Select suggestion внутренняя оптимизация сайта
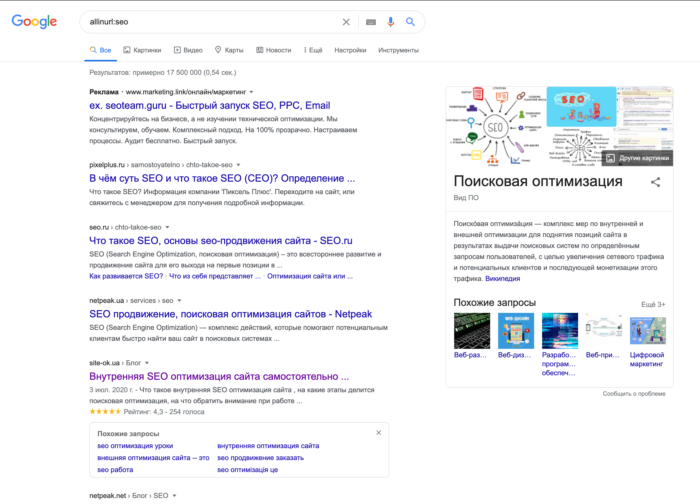This screenshot has height=504, width=700. coord(268,446)
